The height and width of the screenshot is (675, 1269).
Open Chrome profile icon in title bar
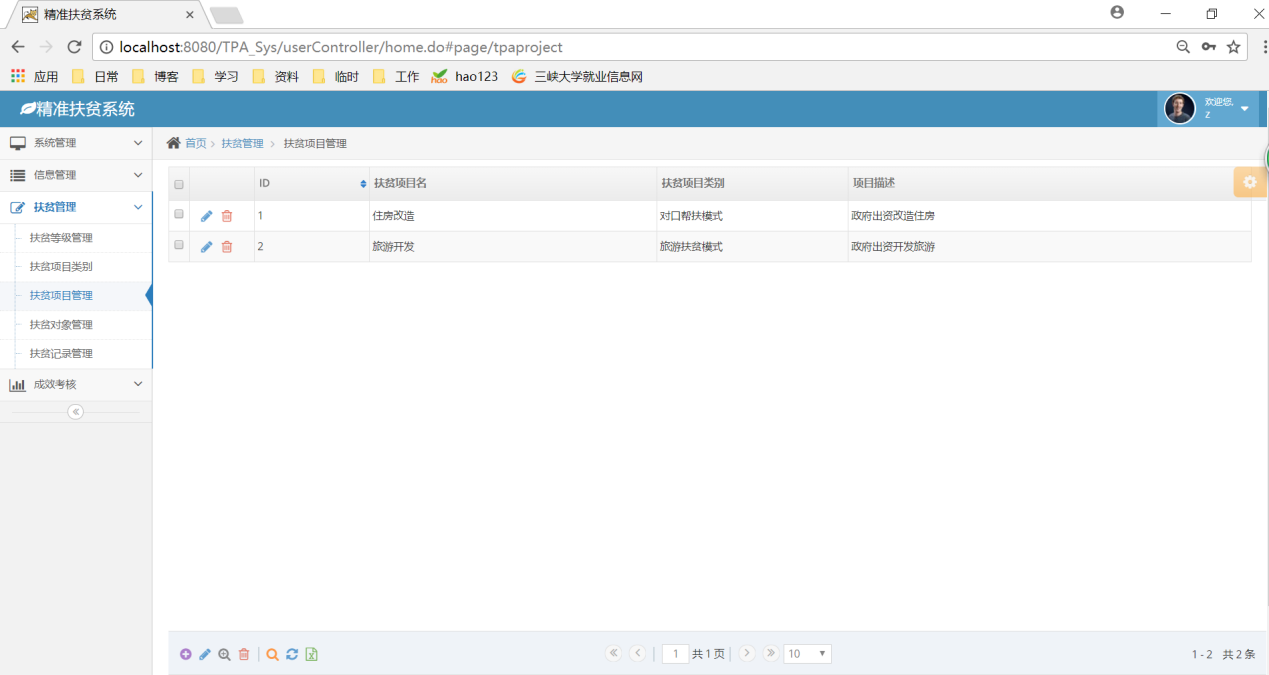tap(1117, 13)
